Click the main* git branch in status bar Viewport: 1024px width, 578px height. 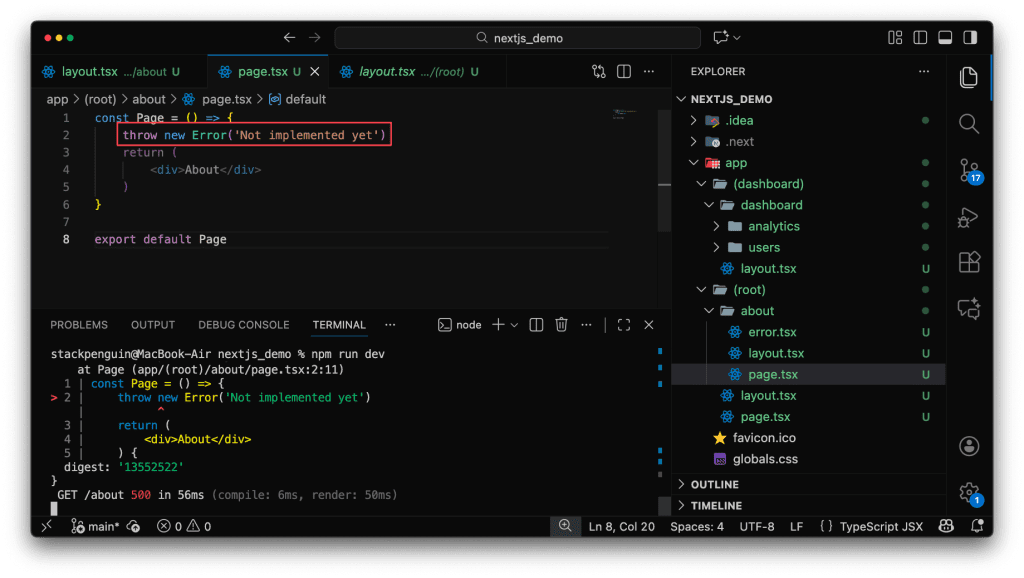click(95, 526)
